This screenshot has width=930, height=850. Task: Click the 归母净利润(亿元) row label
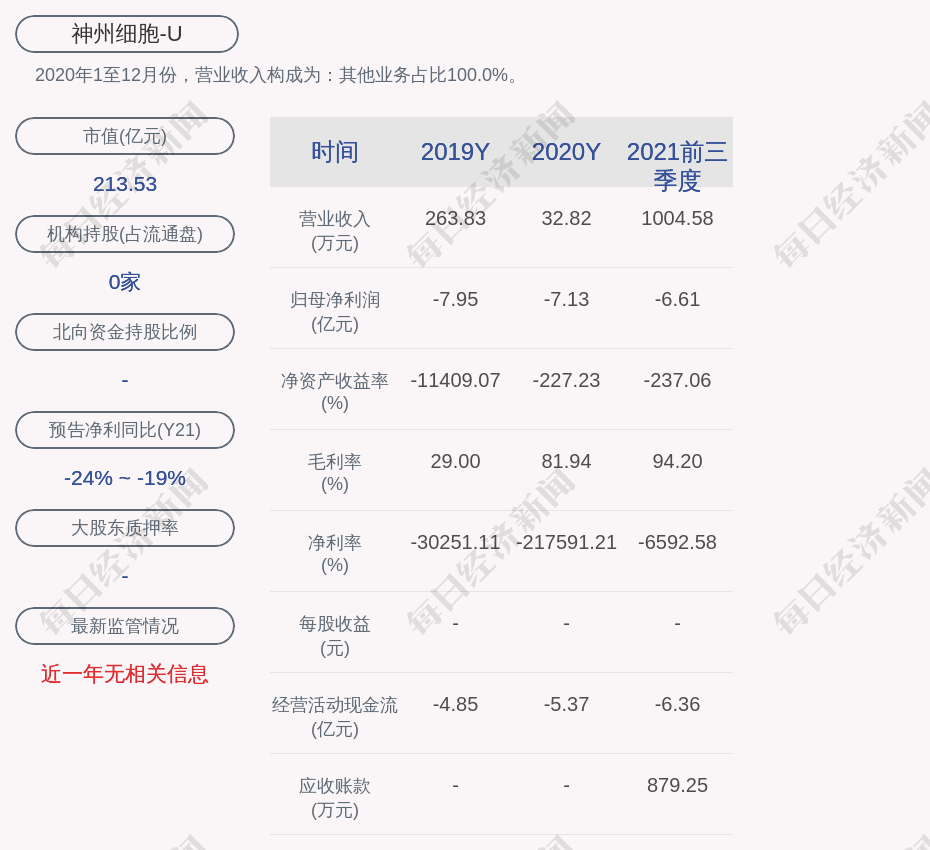335,312
